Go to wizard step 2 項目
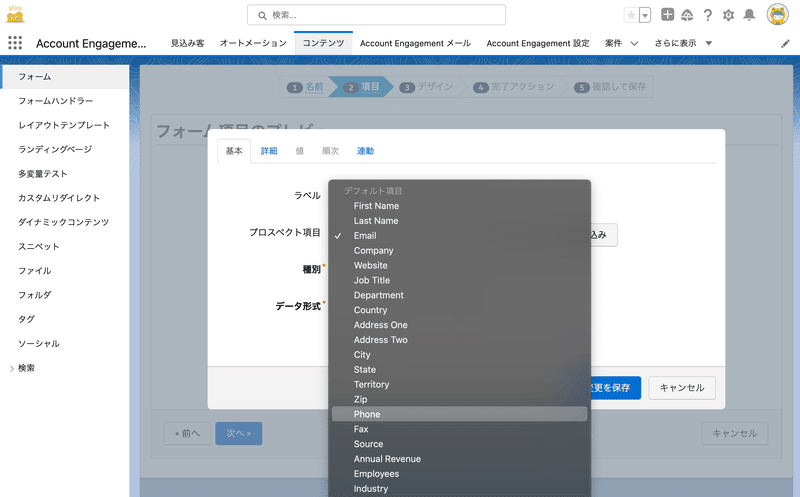This screenshot has height=497, width=800. [x=362, y=87]
